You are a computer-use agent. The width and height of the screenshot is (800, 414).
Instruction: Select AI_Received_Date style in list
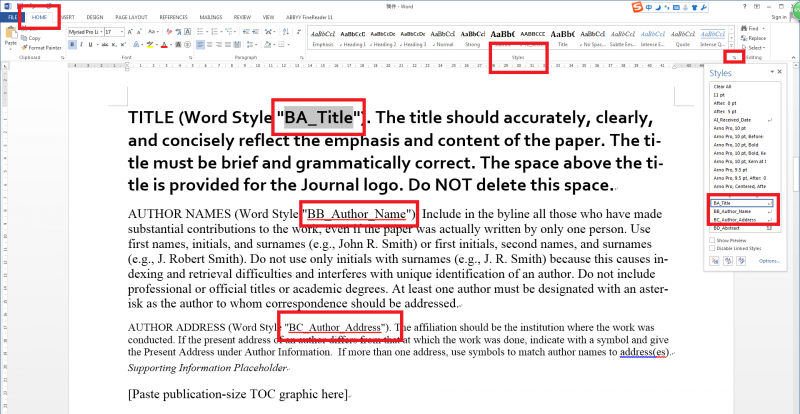[744, 119]
